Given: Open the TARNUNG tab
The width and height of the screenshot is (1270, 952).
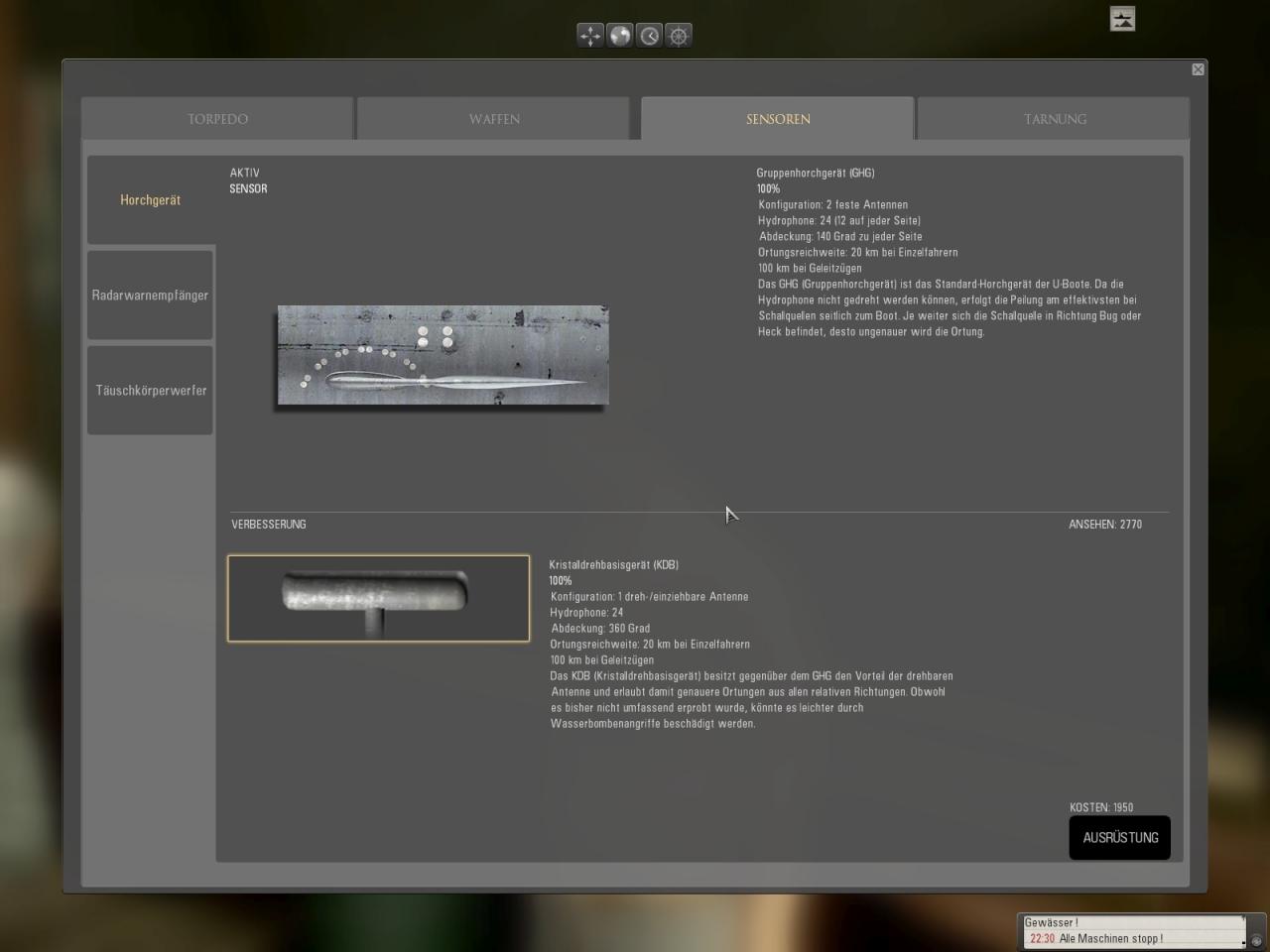Looking at the screenshot, I should click(x=1055, y=119).
